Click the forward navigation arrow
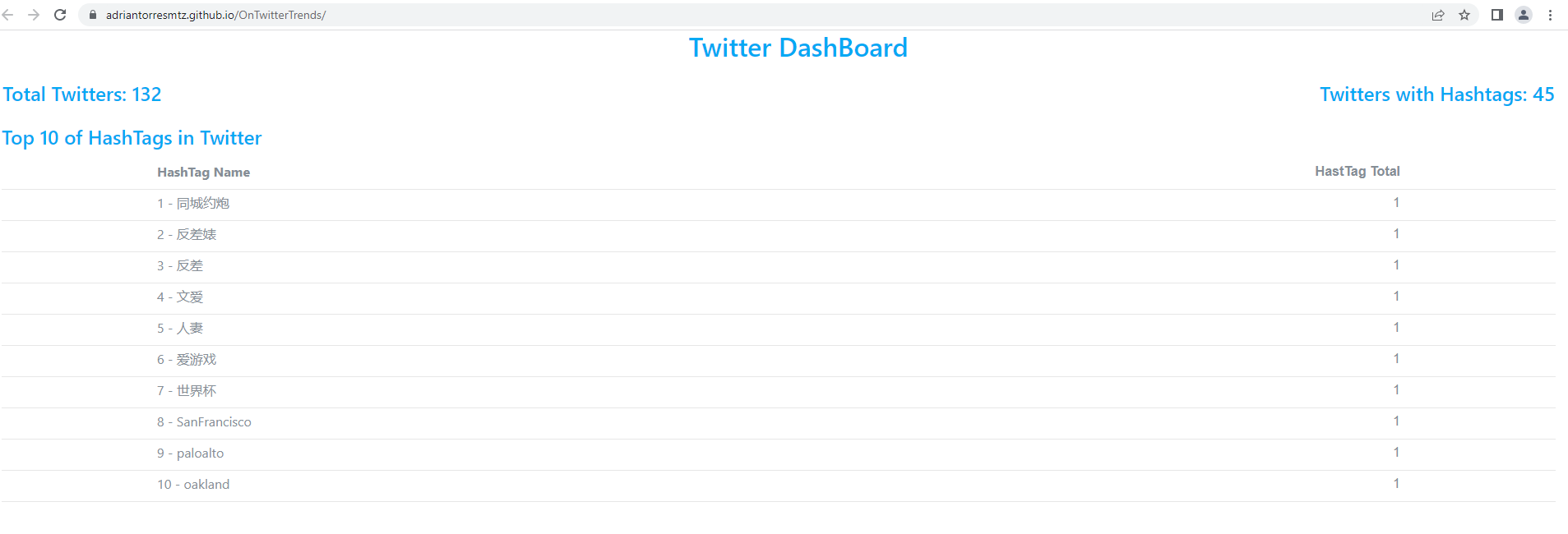Screen dimensions: 1568x534 [35, 14]
